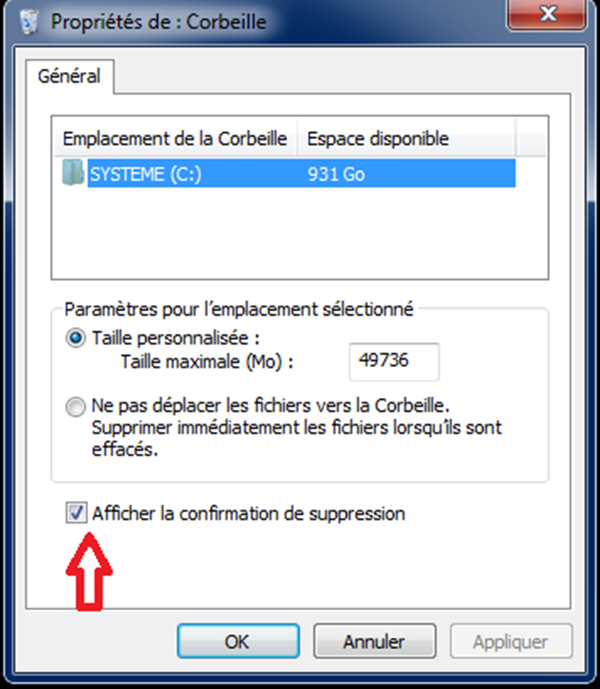Select the SYSTEME (C:) location entry
This screenshot has height=689, width=600.
click(x=146, y=174)
